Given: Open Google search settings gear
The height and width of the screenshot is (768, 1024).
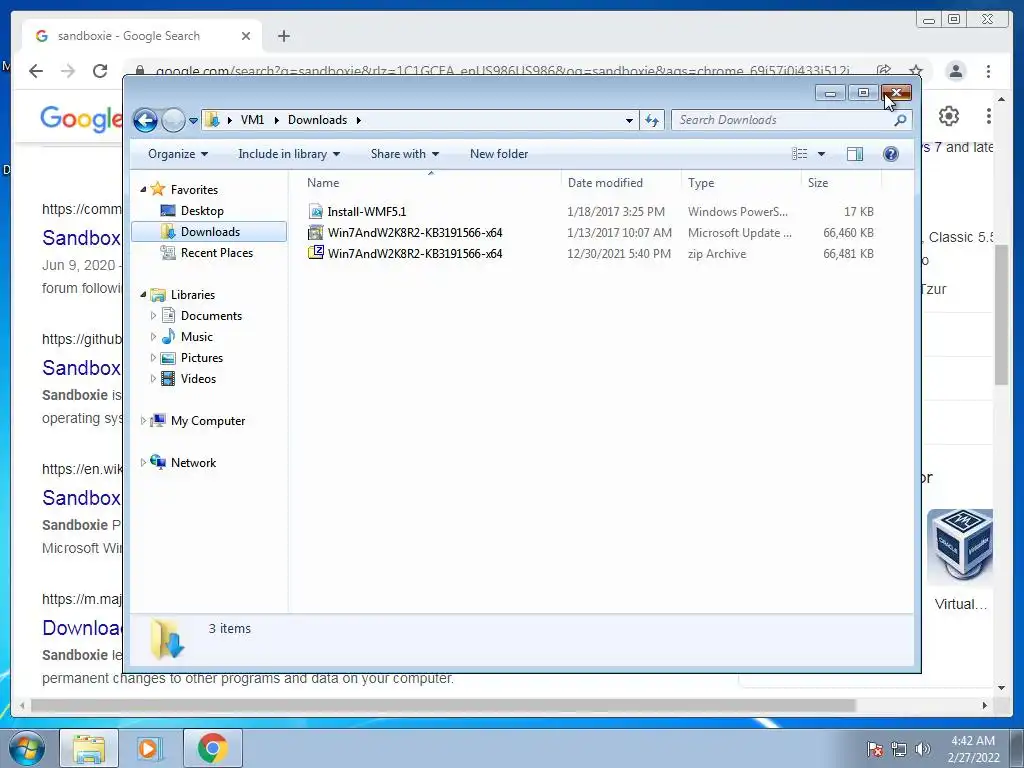Looking at the screenshot, I should tap(949, 116).
